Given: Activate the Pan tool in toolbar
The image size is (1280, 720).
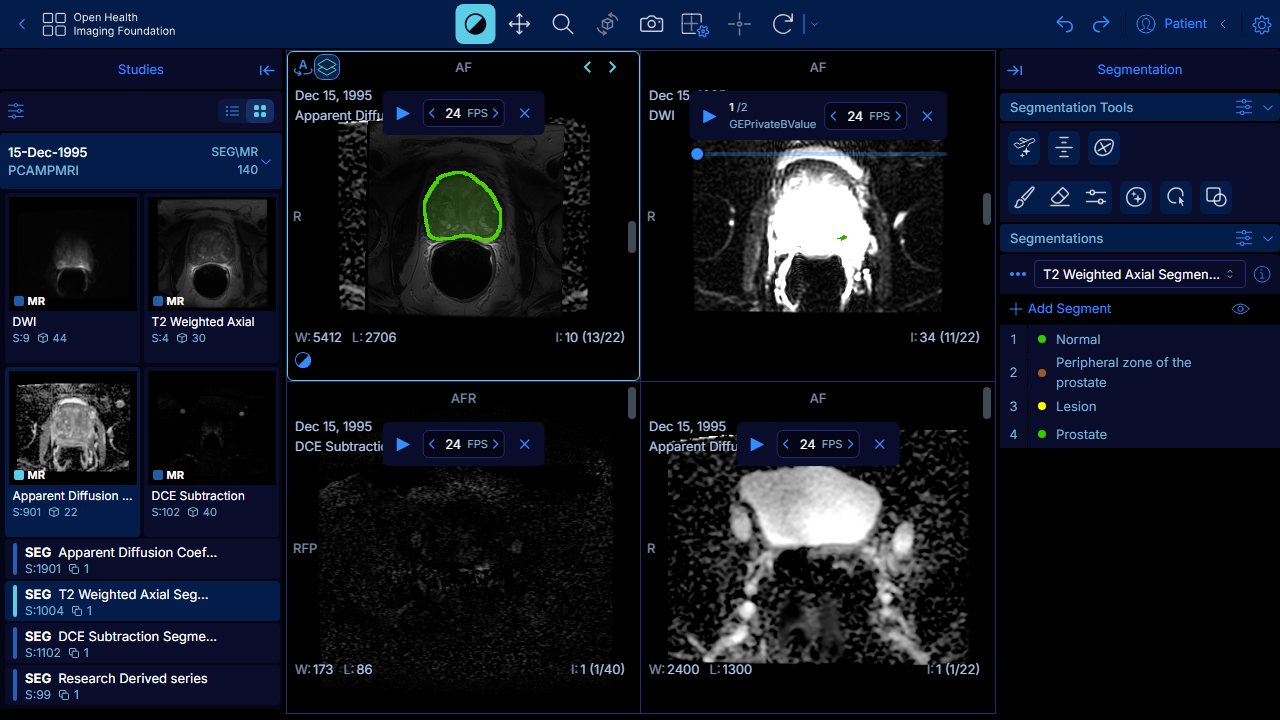Looking at the screenshot, I should (x=519, y=24).
